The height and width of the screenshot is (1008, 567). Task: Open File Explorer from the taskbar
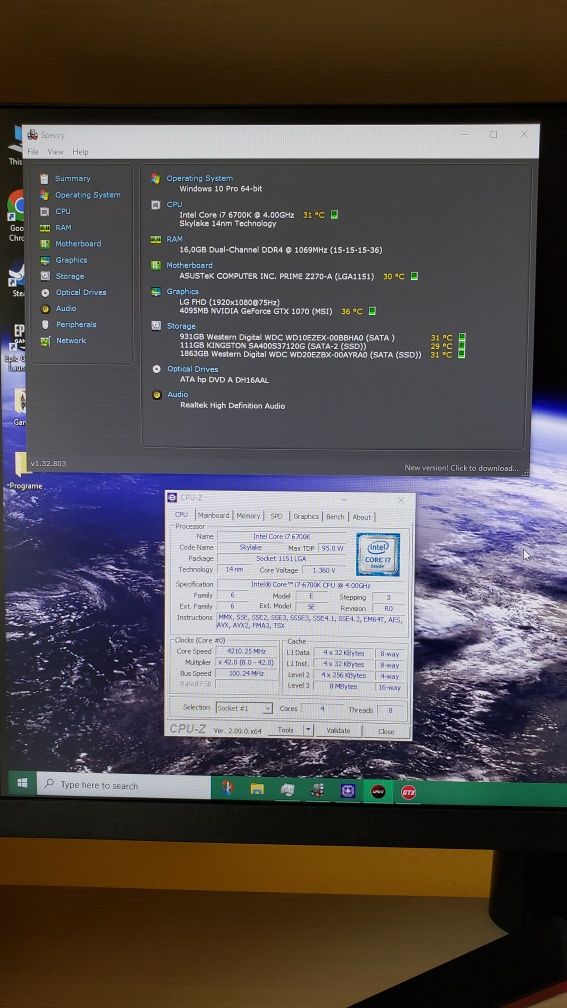(257, 789)
